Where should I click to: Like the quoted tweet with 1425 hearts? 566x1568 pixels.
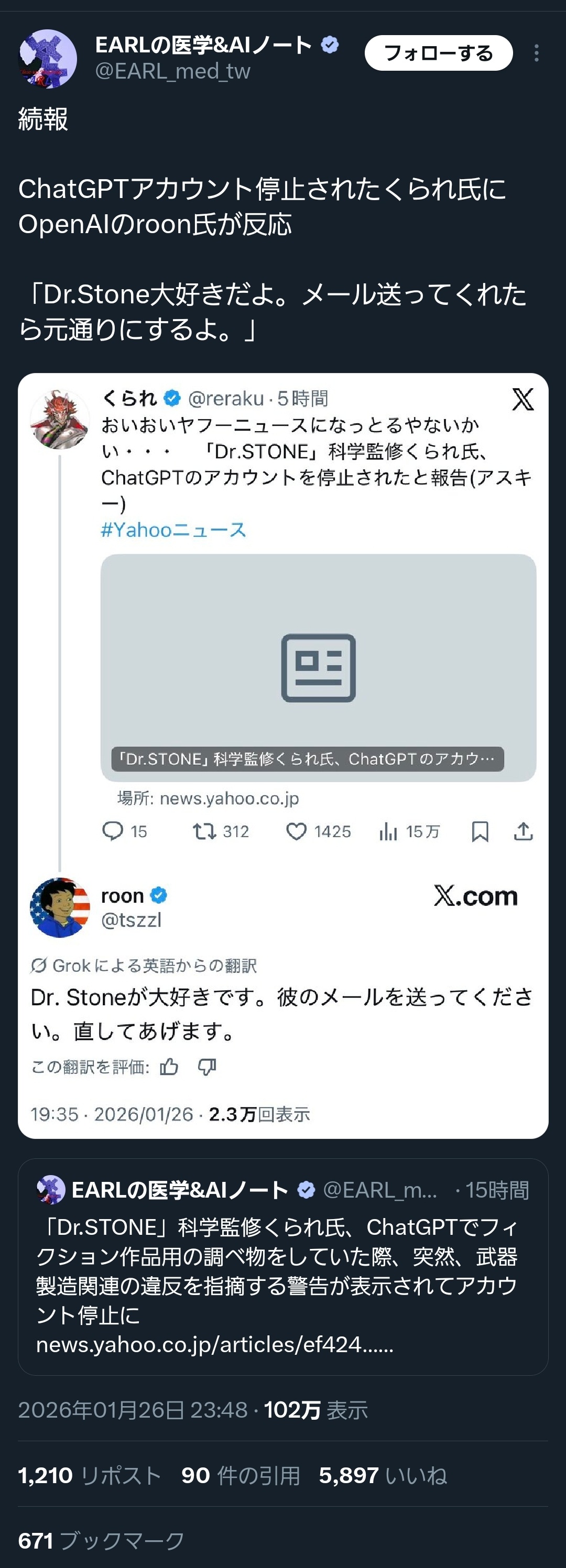coord(297,831)
